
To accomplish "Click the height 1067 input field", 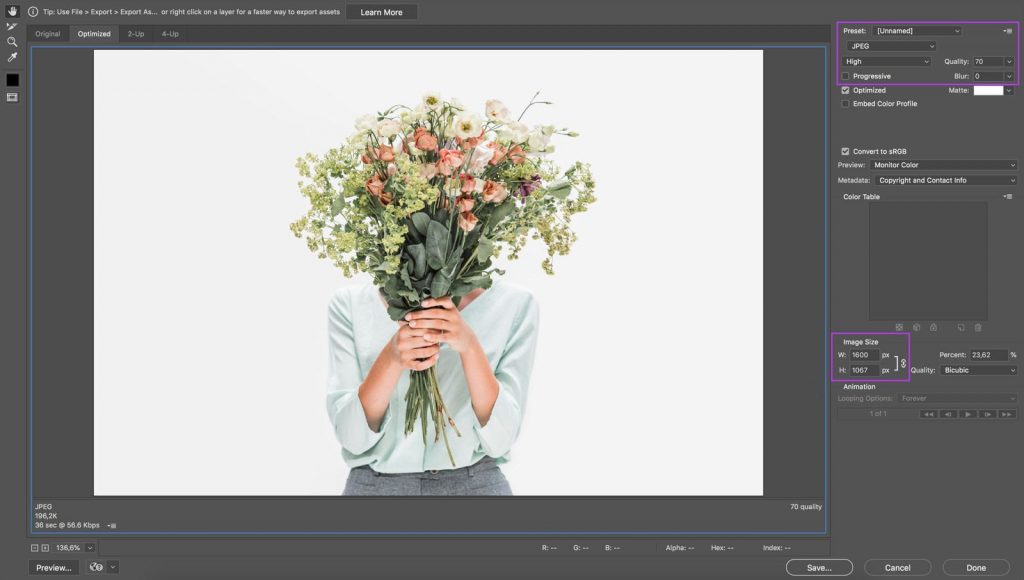I will pyautogui.click(x=864, y=370).
